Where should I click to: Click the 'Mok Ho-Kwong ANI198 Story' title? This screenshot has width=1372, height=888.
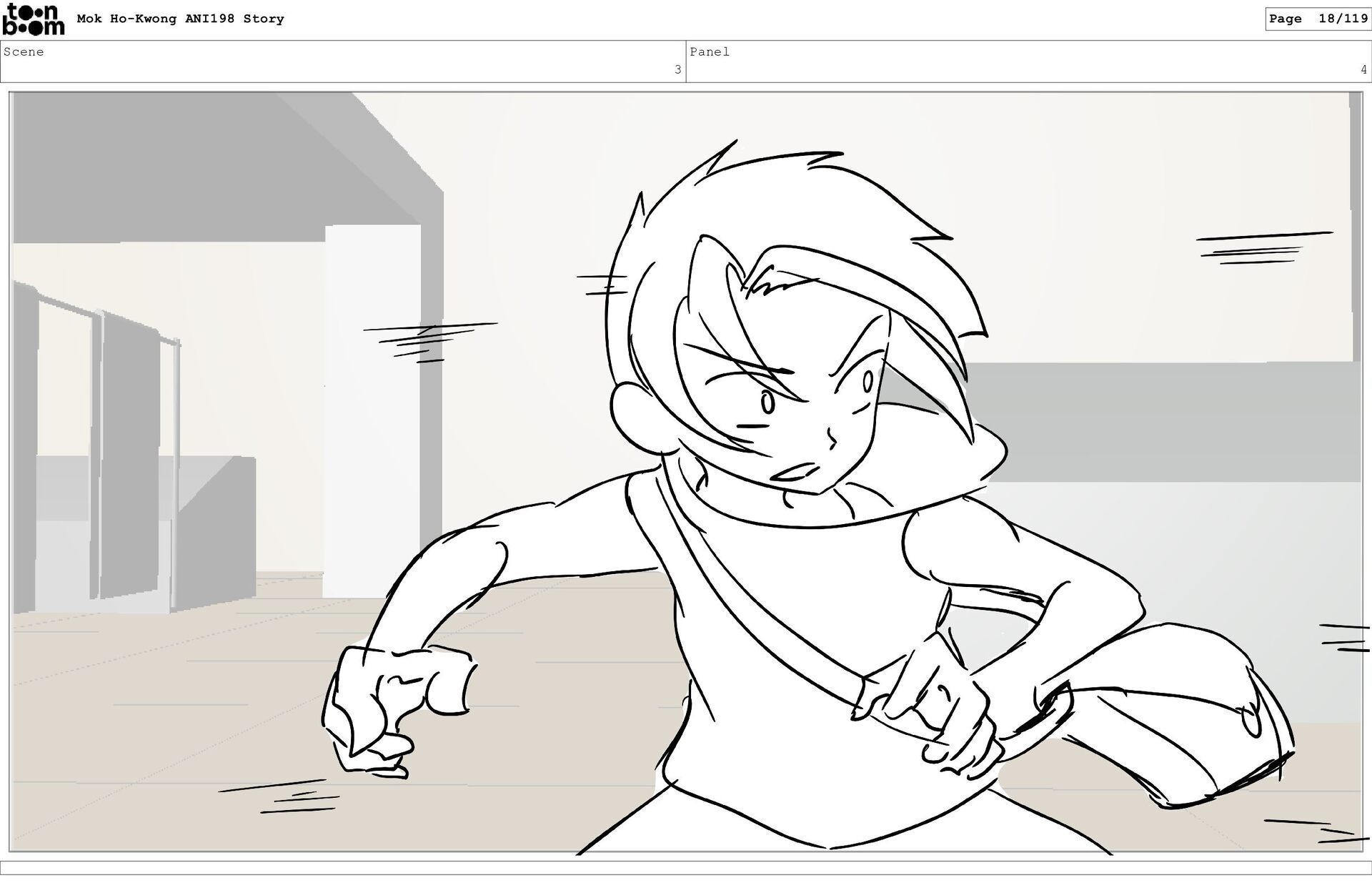coord(180,19)
